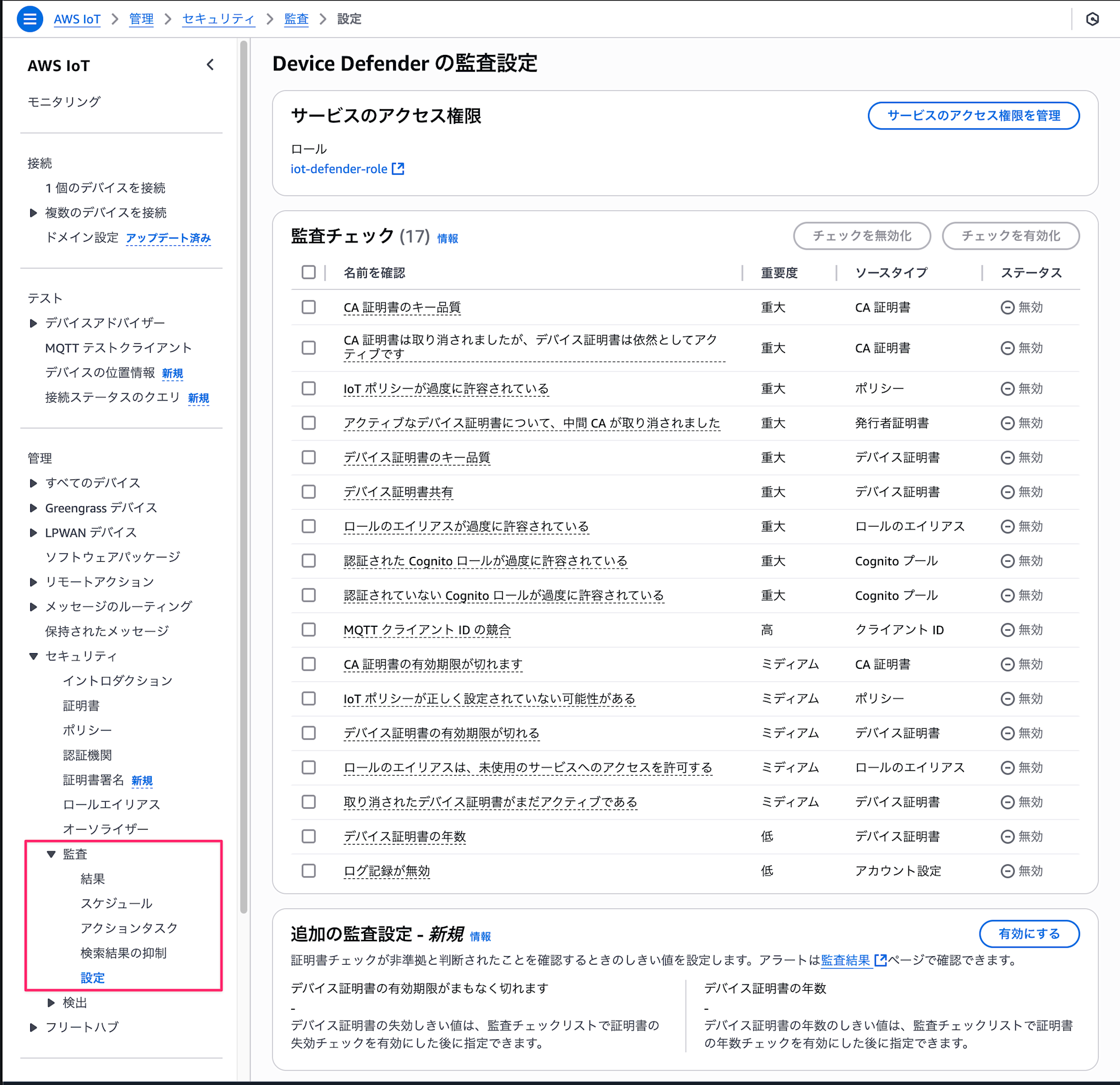Click AWS IoT breadcrumb link

point(77,19)
